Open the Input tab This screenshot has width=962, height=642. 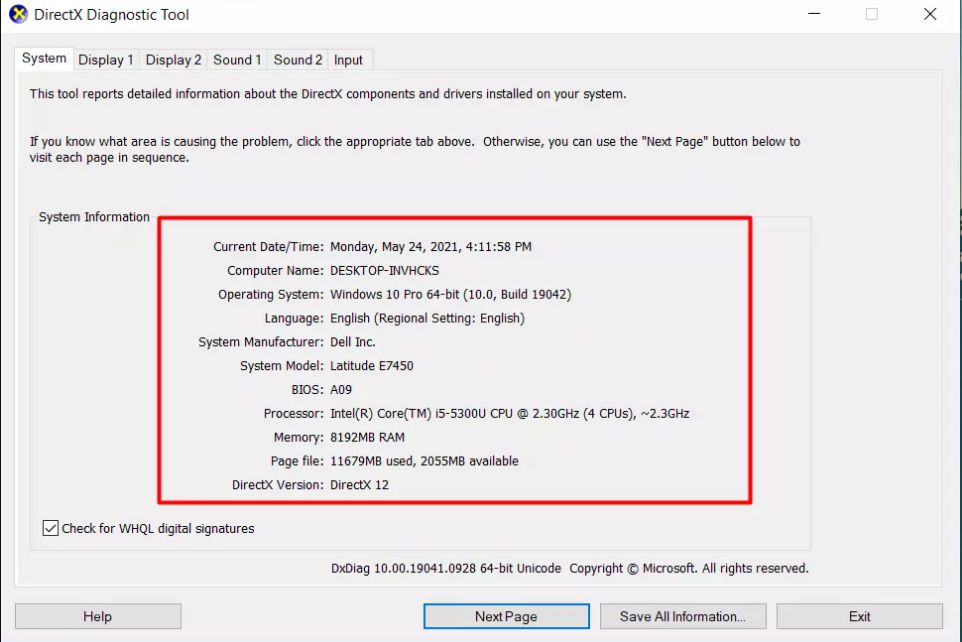[x=348, y=60]
